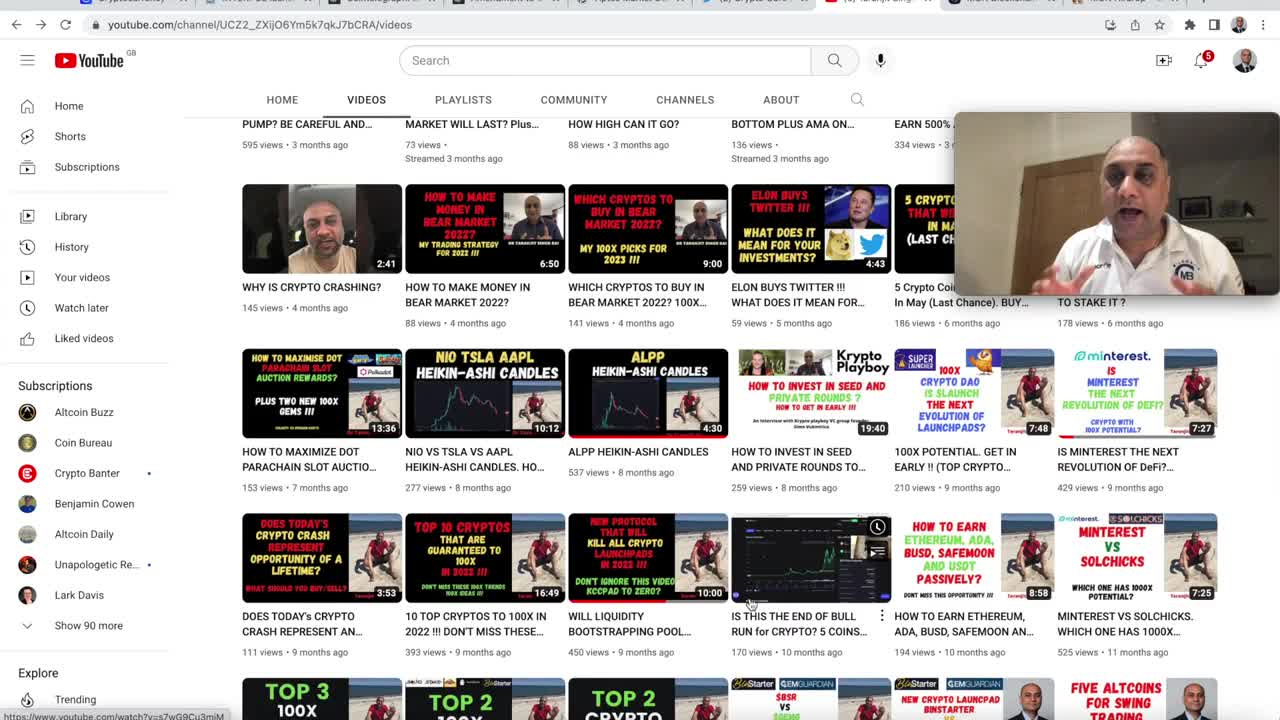Open WHY IS CRYPTO CRASHING? title link
1280x720 pixels.
click(311, 287)
